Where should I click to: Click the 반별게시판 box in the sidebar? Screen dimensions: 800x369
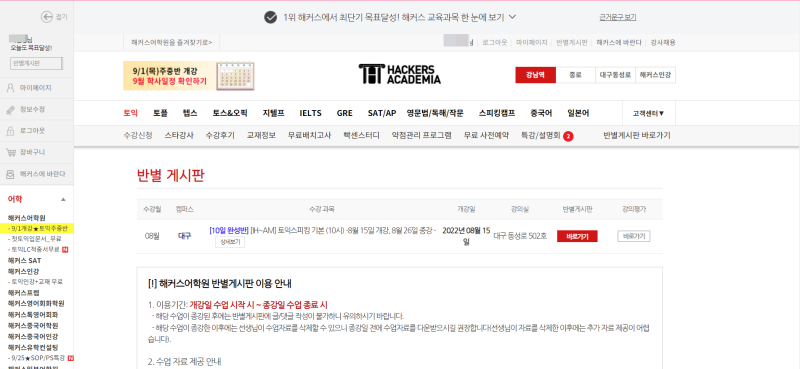36,63
